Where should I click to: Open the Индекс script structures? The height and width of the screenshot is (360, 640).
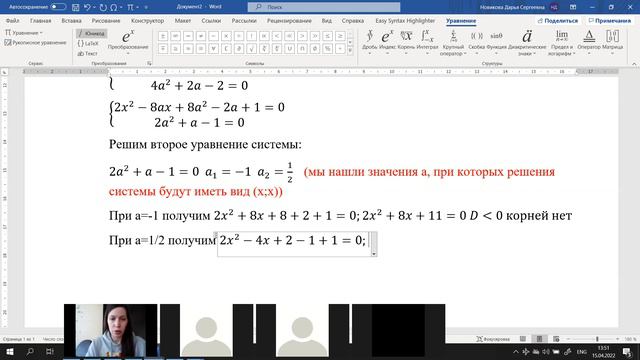tap(387, 42)
